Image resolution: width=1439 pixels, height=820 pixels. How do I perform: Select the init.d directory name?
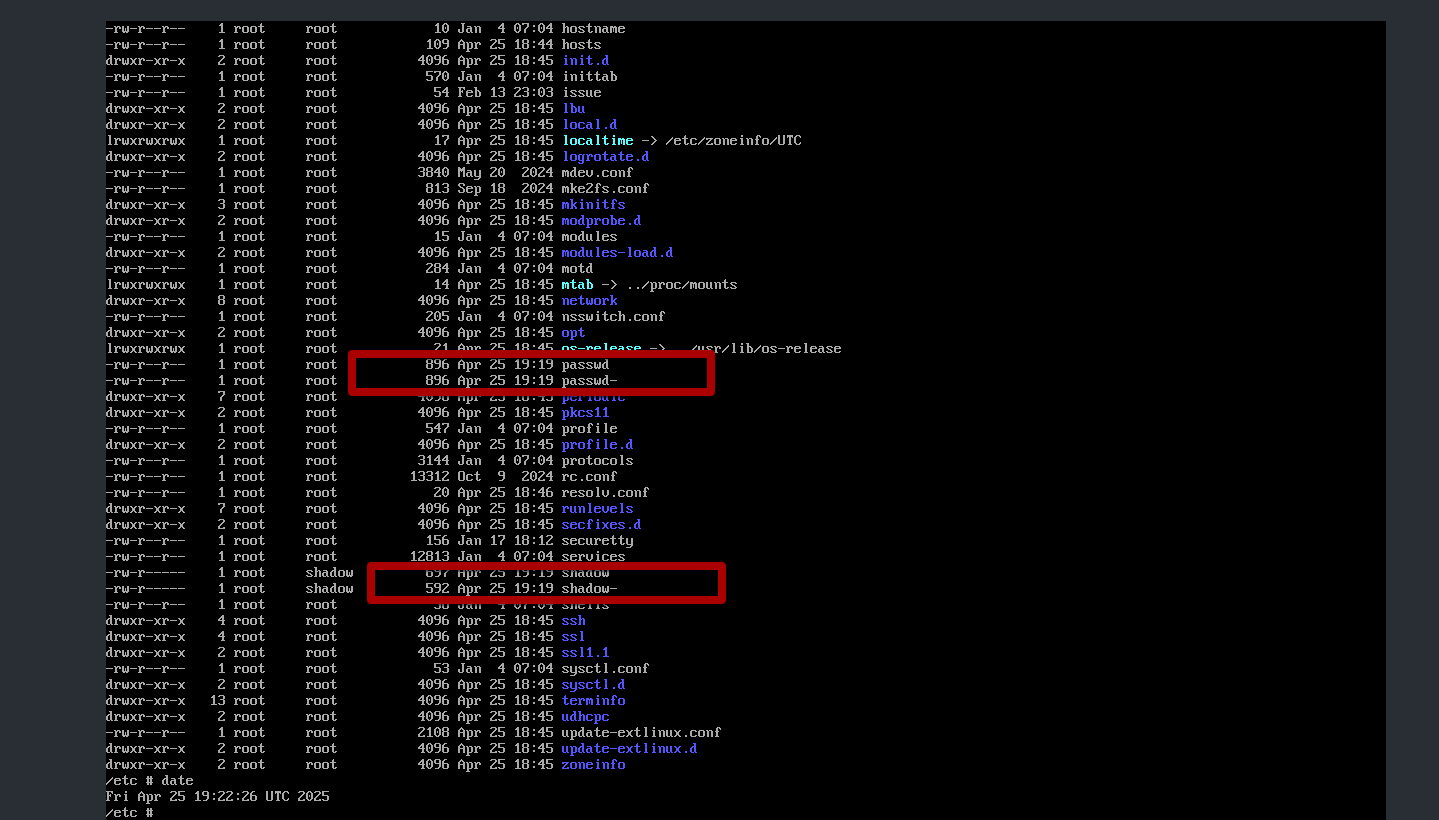click(585, 61)
